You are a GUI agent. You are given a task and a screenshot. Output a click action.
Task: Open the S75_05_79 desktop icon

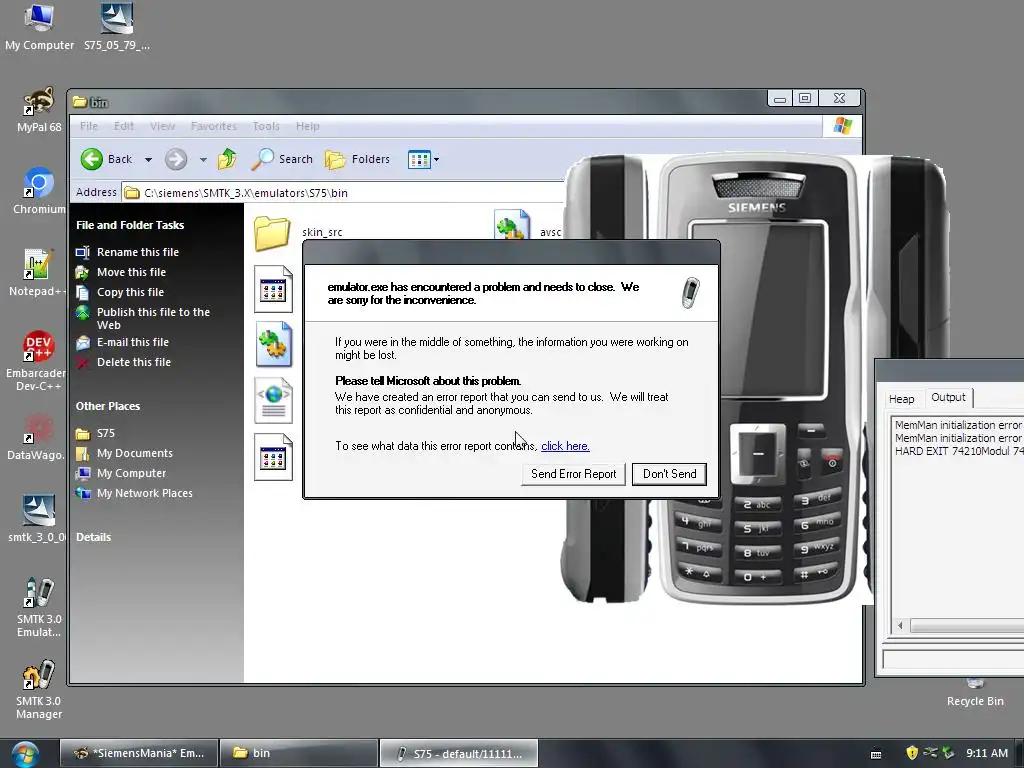click(x=117, y=26)
